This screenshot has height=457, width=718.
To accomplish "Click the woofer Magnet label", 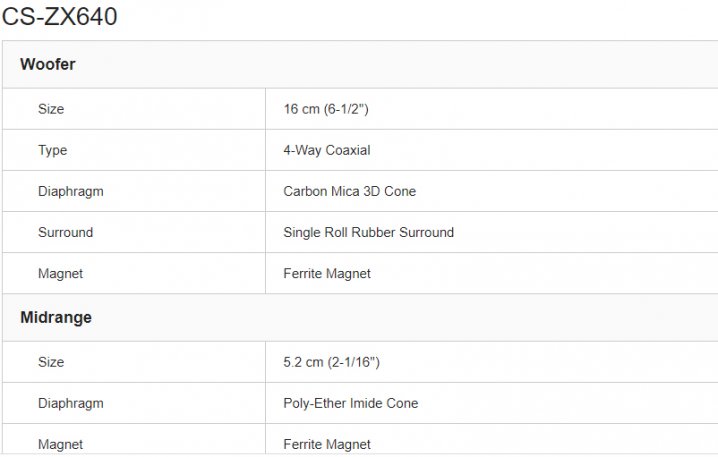I will (x=60, y=273).
